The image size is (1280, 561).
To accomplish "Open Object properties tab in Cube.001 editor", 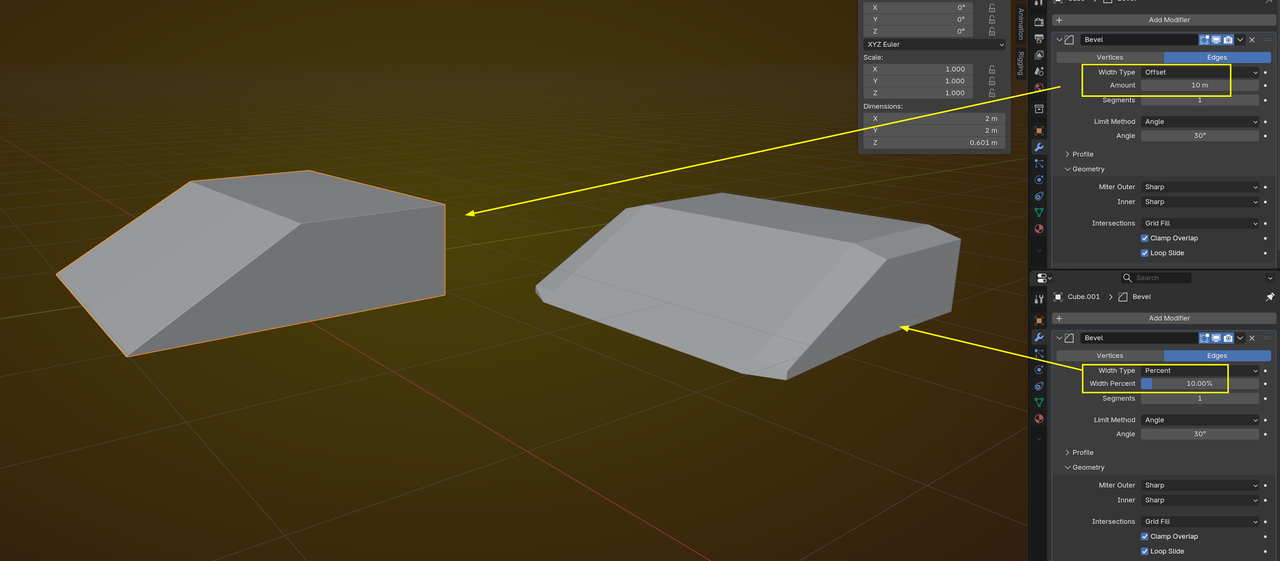I will [x=1039, y=321].
